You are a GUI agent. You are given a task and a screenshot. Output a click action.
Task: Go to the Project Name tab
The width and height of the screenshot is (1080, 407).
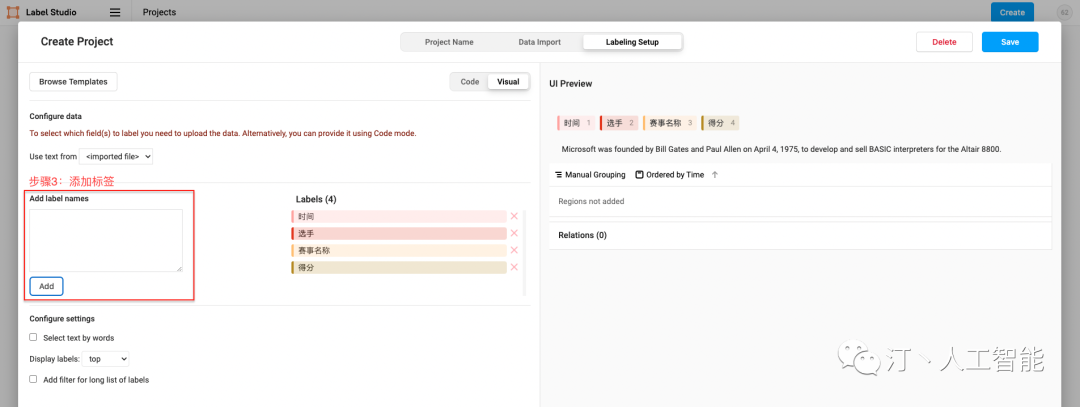[x=449, y=42]
